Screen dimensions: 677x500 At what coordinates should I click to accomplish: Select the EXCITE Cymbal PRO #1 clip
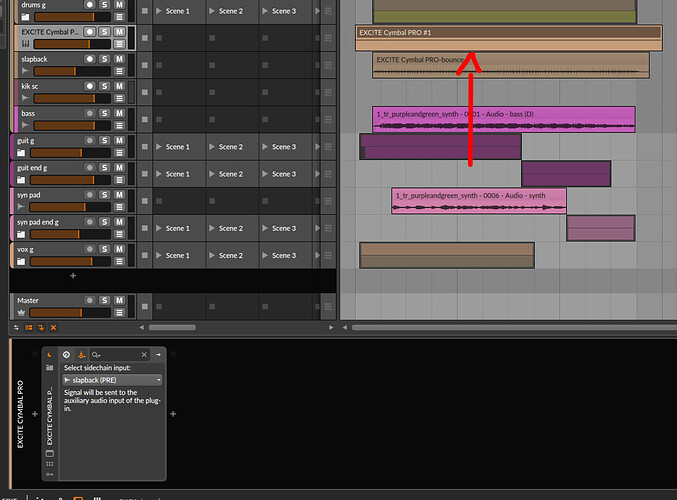tap(509, 38)
